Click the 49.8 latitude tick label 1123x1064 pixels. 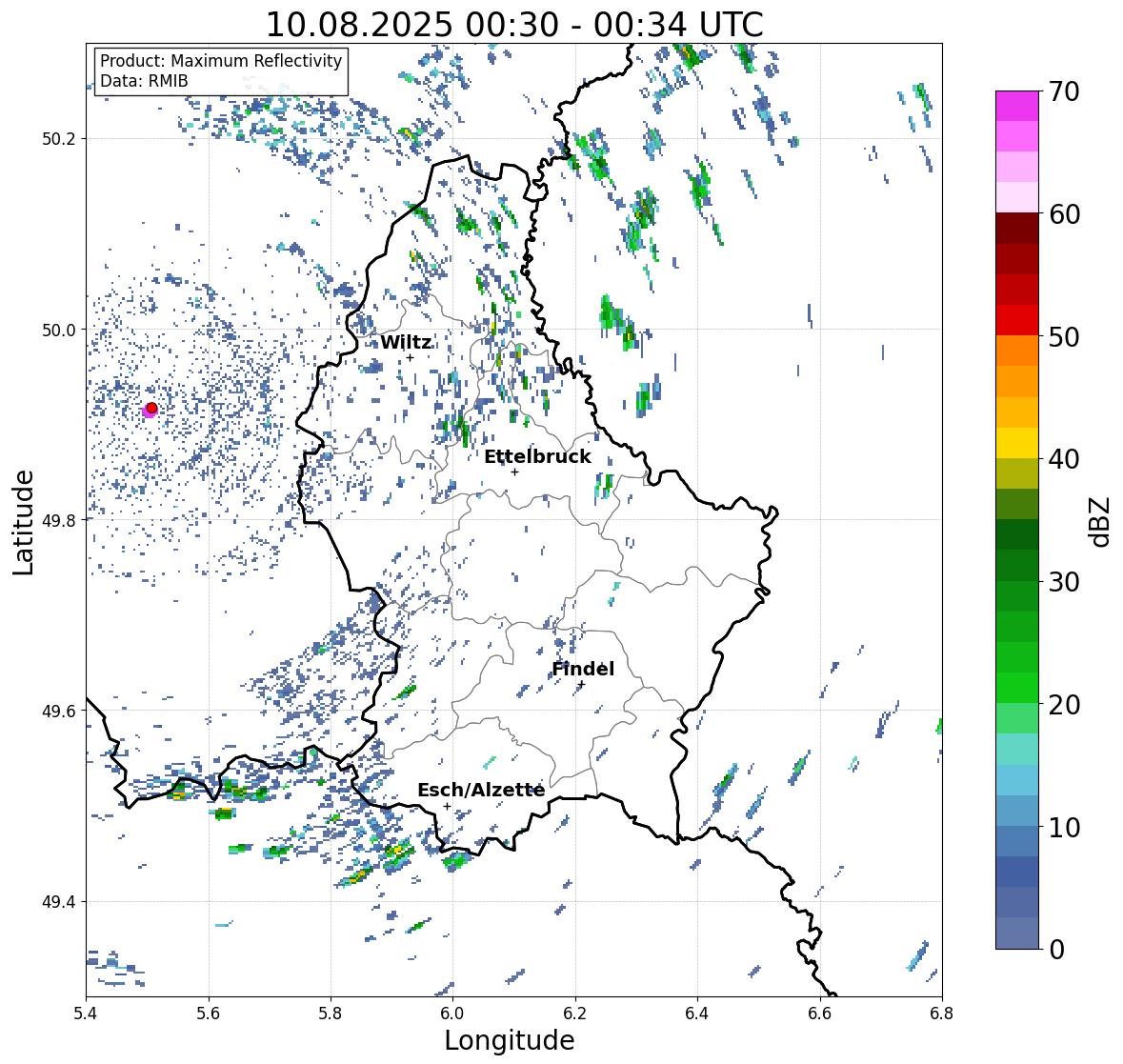tap(59, 520)
